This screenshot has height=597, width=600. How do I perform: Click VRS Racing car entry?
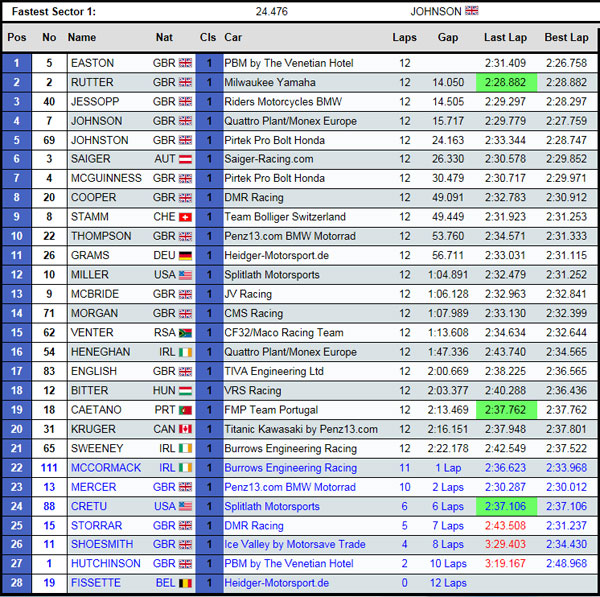pos(253,391)
